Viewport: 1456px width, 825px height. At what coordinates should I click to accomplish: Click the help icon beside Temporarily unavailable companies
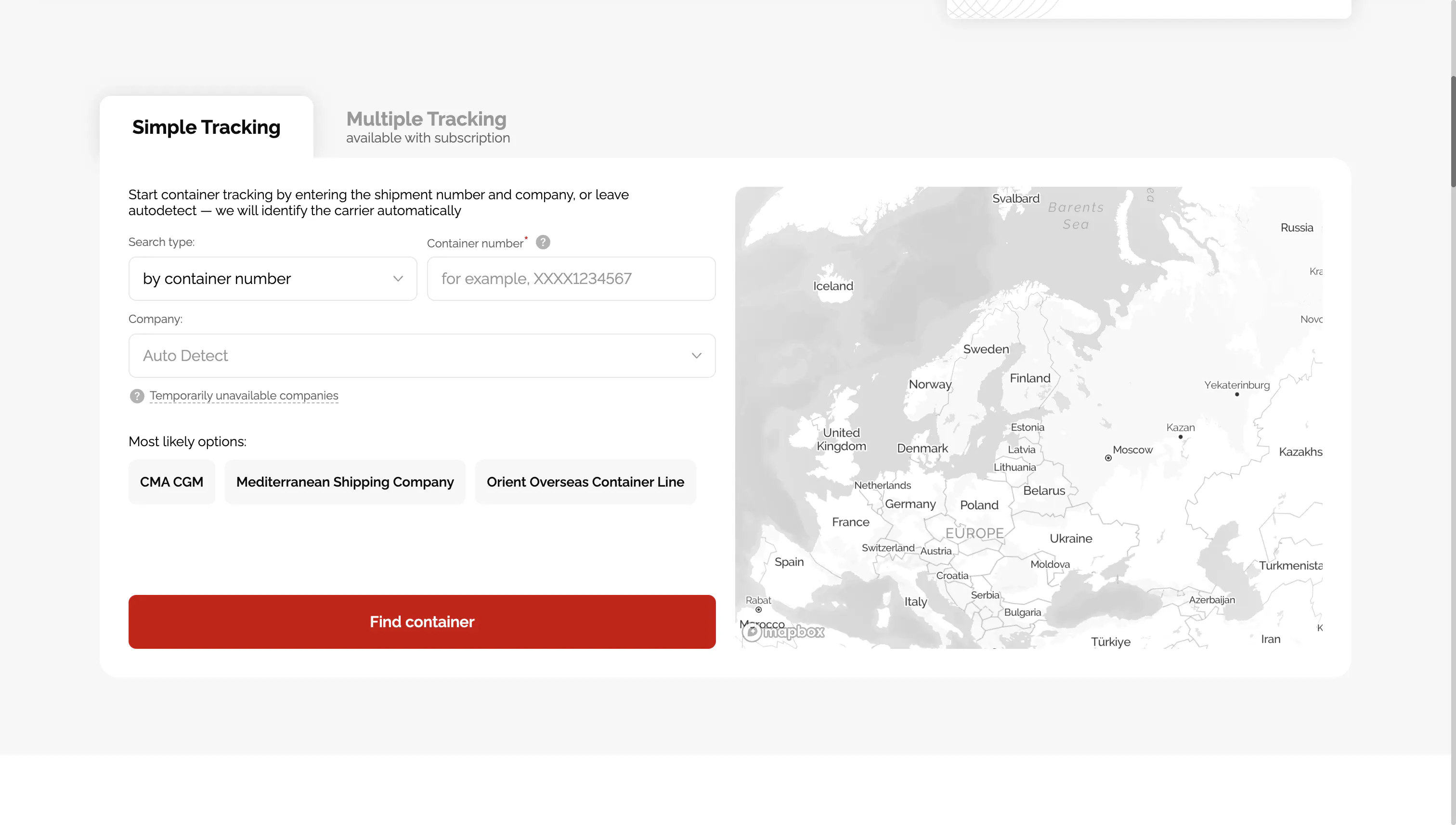click(137, 396)
